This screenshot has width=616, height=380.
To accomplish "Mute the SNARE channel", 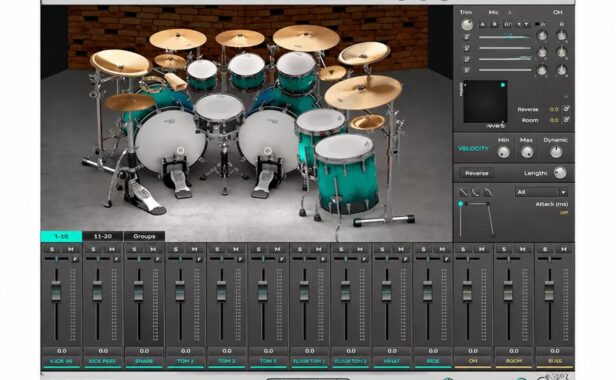I will pyautogui.click(x=153, y=249).
